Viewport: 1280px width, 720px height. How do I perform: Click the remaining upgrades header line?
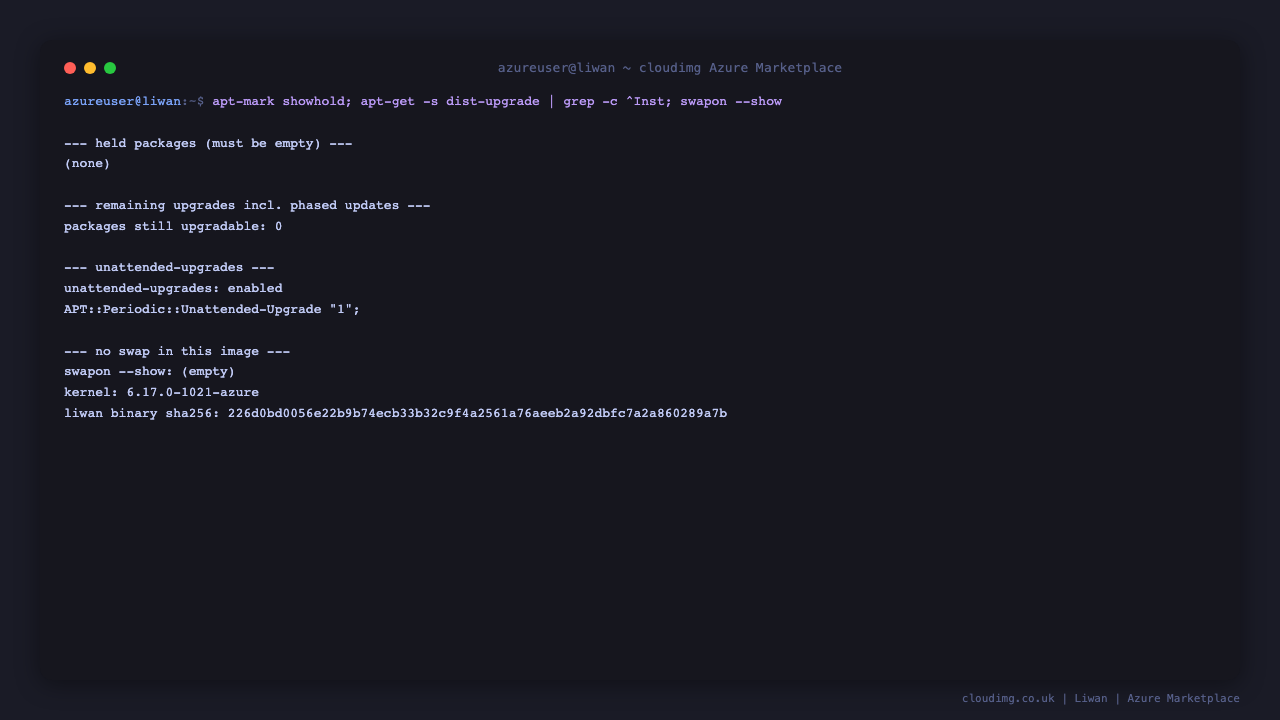pos(247,206)
